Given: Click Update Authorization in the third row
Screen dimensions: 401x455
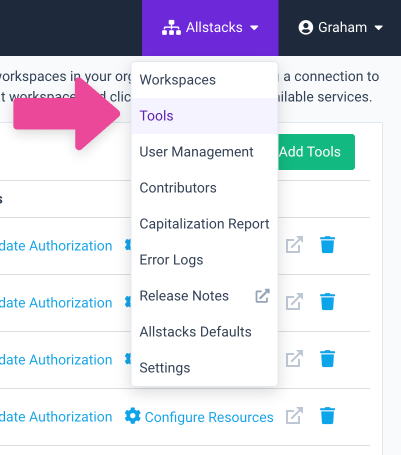Looking at the screenshot, I should (x=56, y=360).
